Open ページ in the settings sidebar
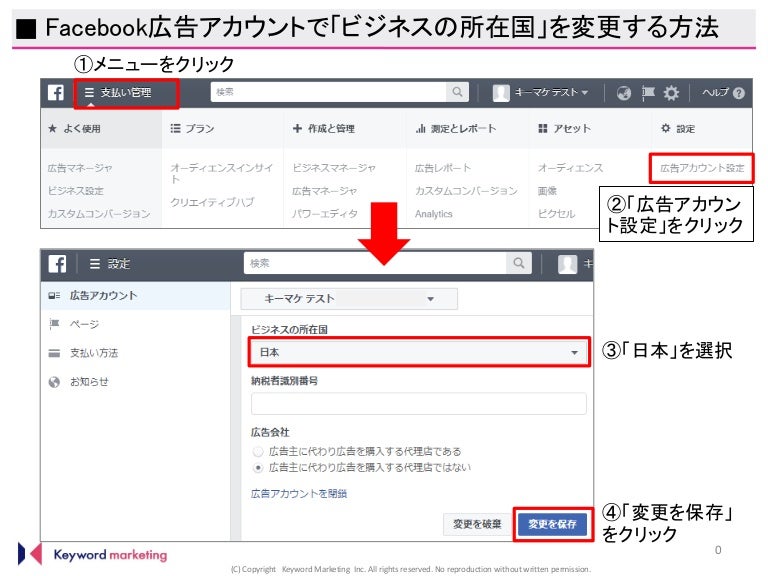This screenshot has height=576, width=768. [84, 324]
